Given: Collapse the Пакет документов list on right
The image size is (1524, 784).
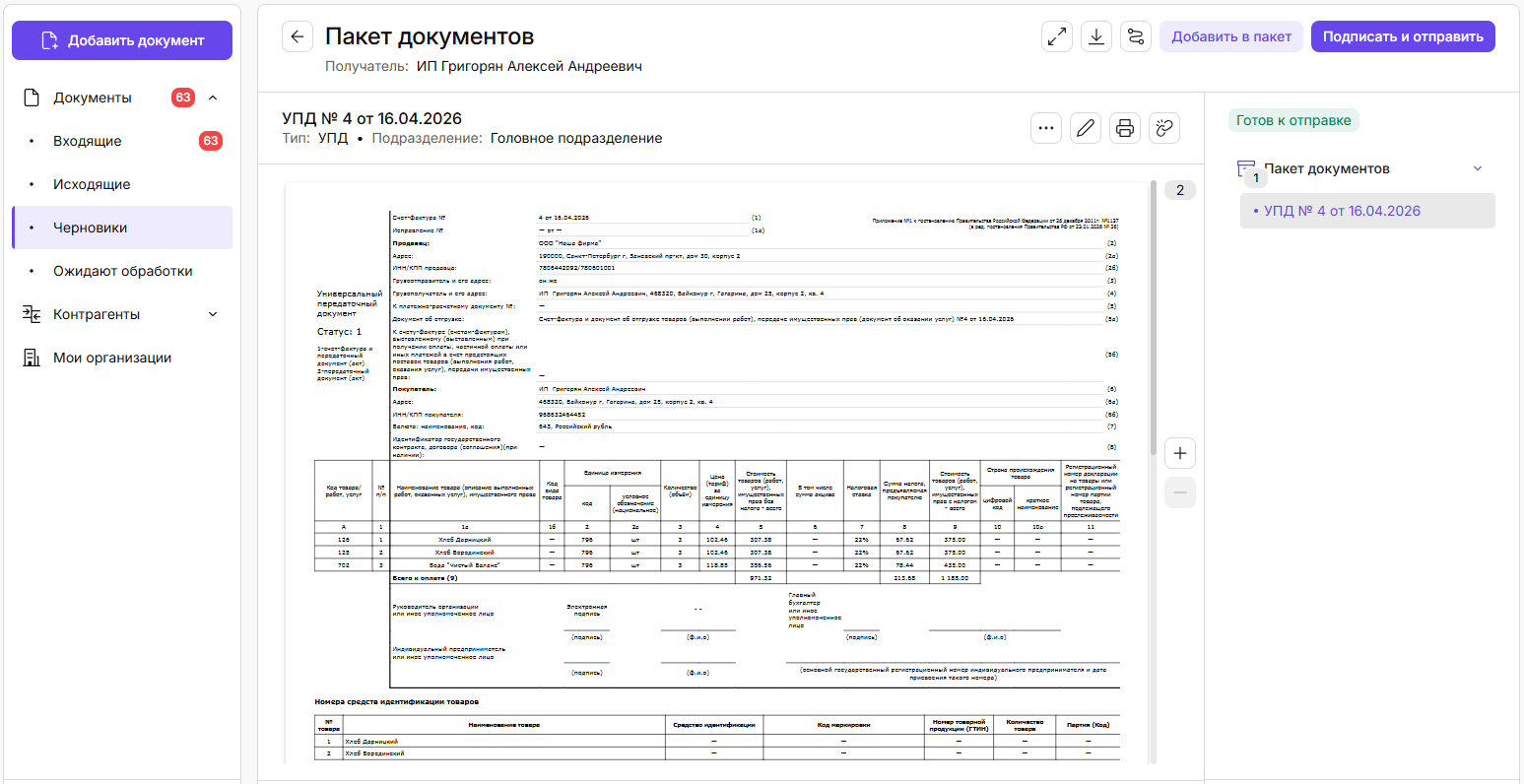Looking at the screenshot, I should tap(1477, 168).
